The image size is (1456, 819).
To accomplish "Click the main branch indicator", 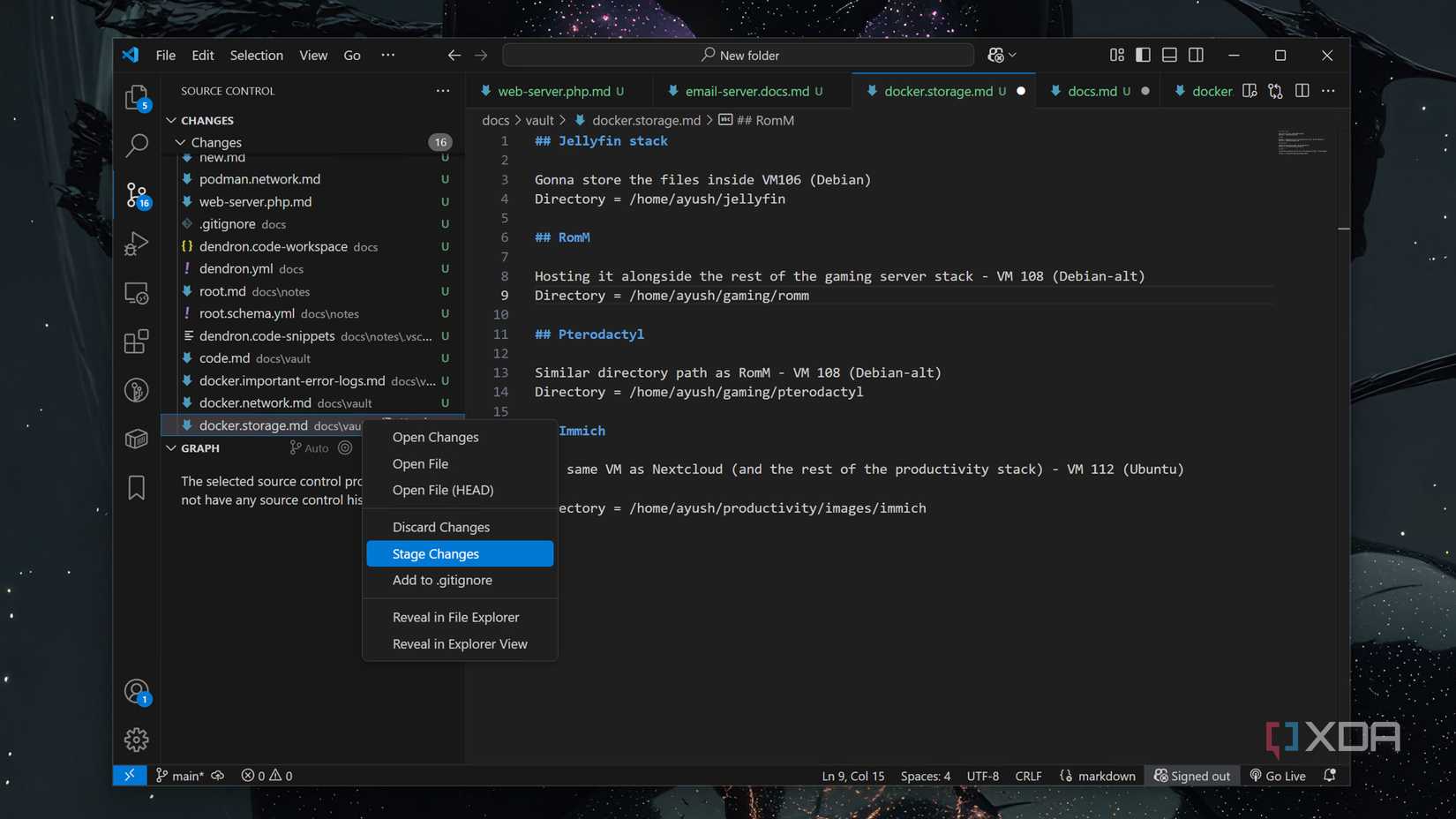I will click(182, 775).
